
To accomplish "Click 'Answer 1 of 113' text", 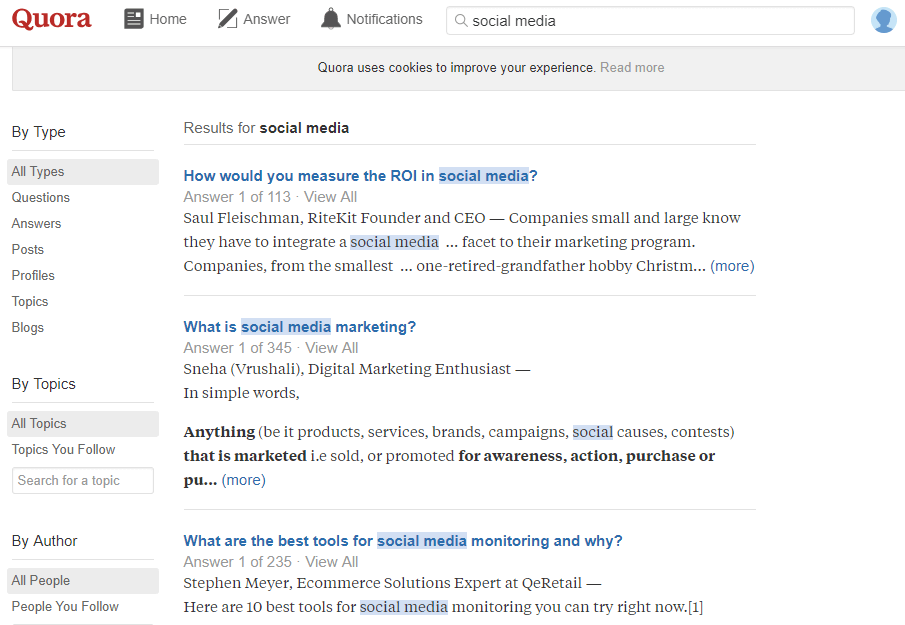I will (x=237, y=197).
